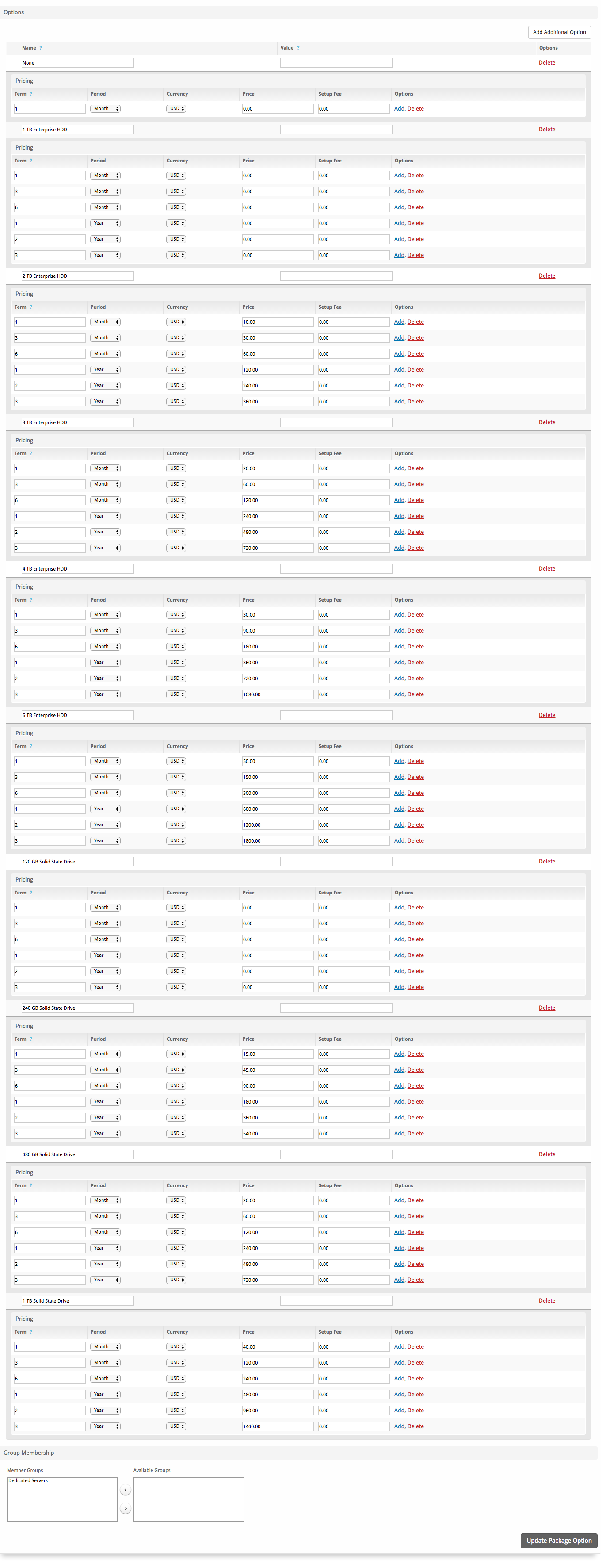This screenshot has width=606, height=1568.
Task: Click the Update Package Option button
Action: [x=559, y=1541]
